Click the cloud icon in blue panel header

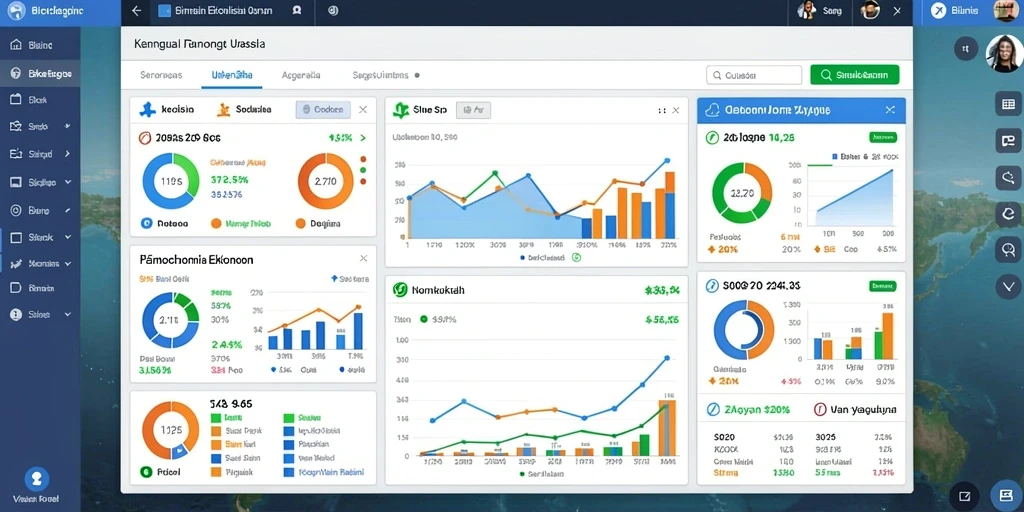click(712, 110)
